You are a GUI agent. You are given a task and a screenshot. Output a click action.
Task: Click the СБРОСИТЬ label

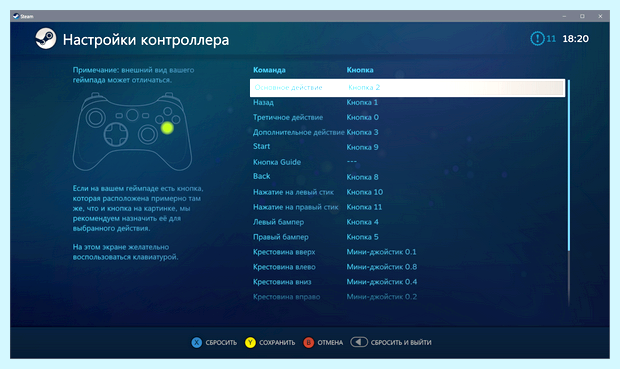coord(221,343)
